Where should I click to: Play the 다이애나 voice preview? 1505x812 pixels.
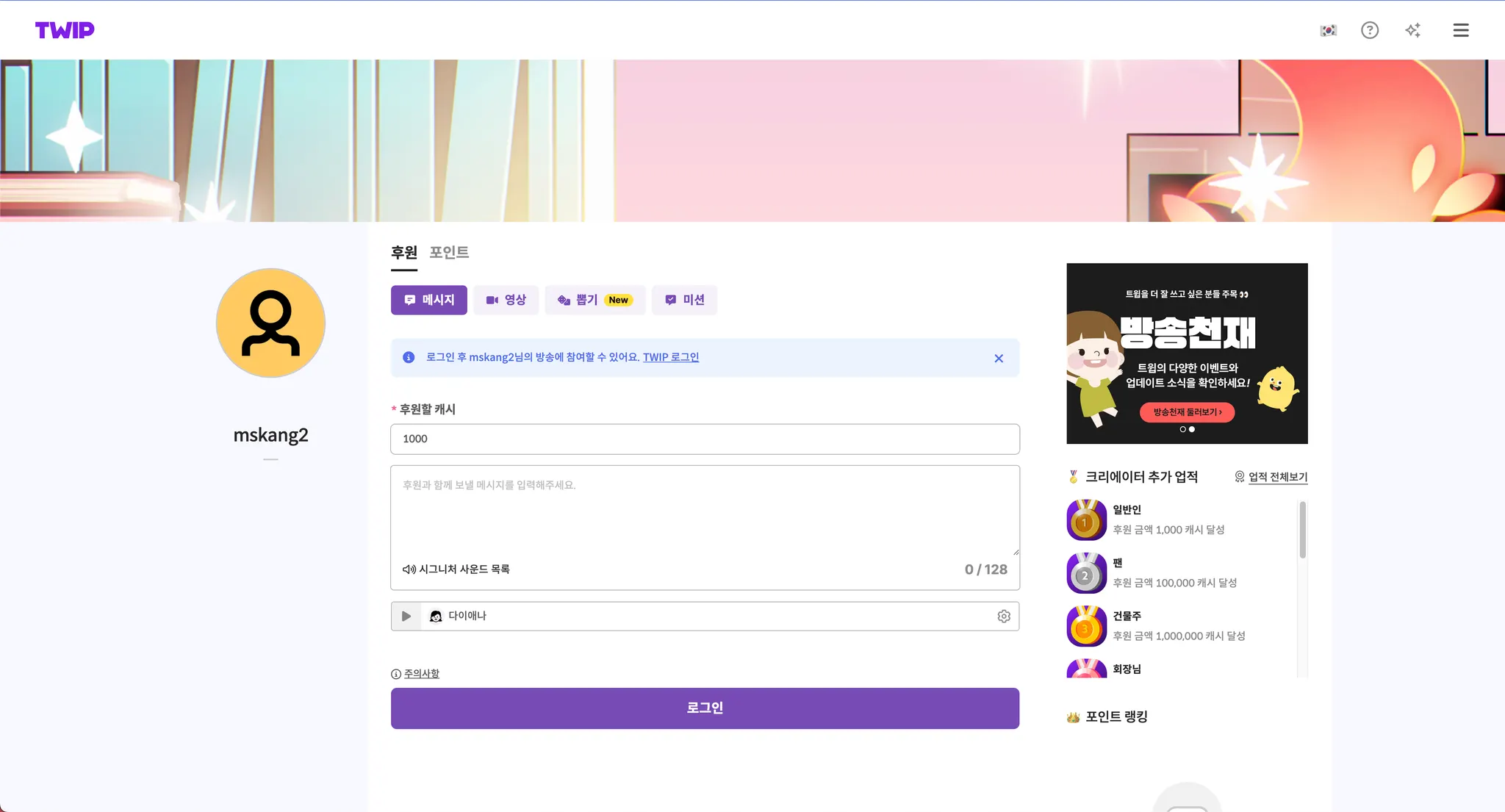point(406,617)
